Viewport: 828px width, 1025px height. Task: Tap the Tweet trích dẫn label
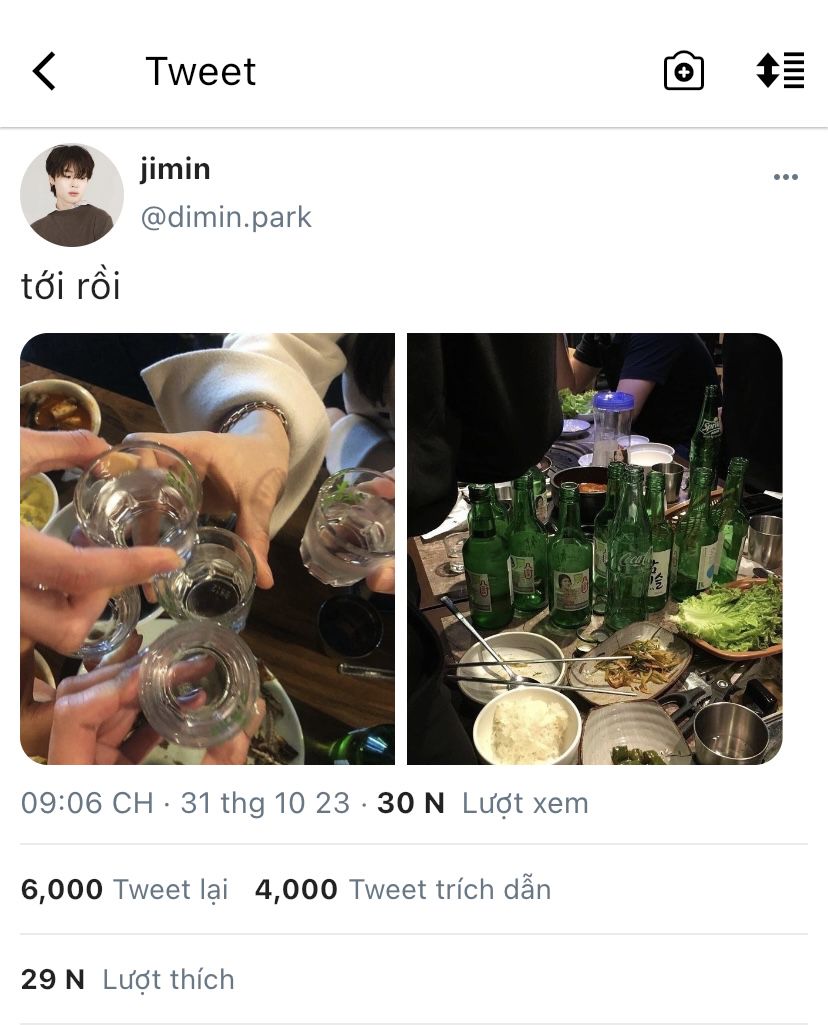450,890
